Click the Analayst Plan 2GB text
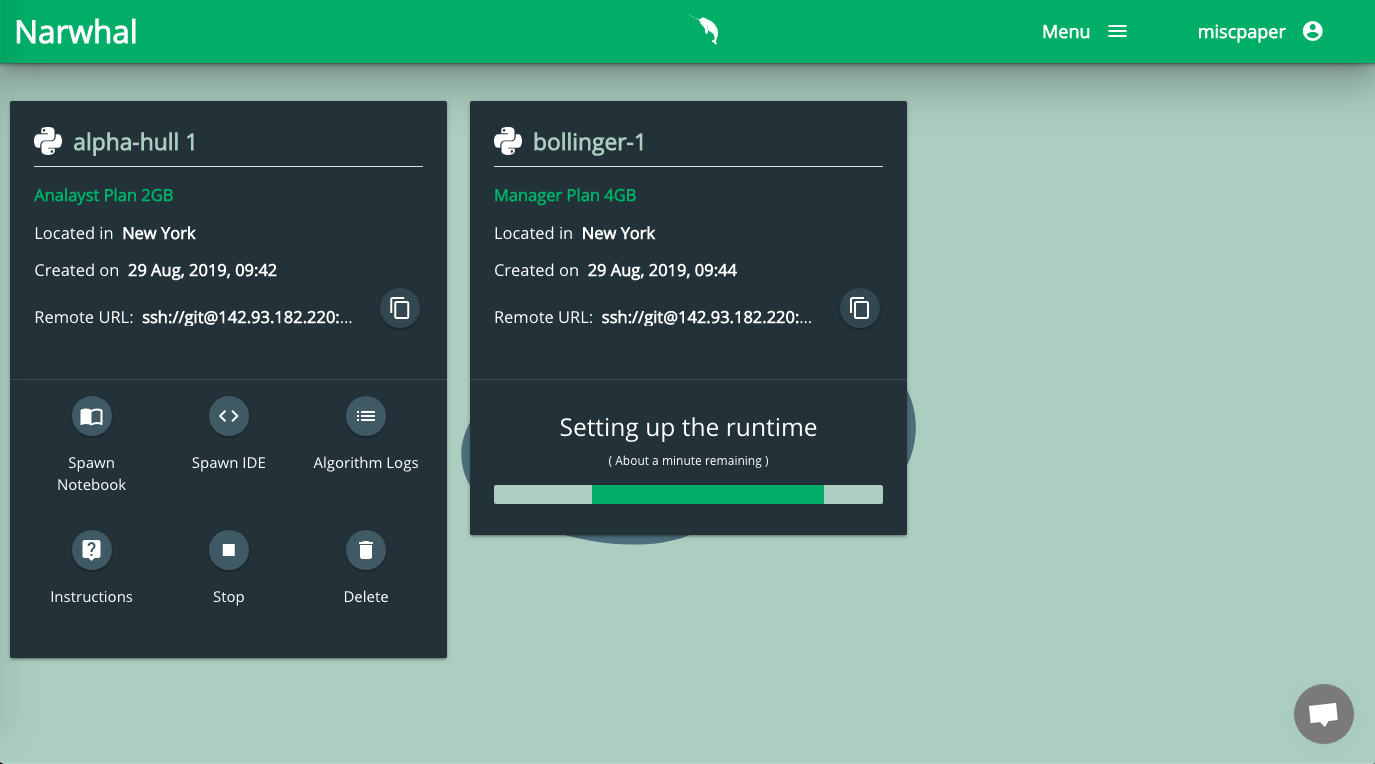Viewport: 1375px width, 764px height. point(104,195)
